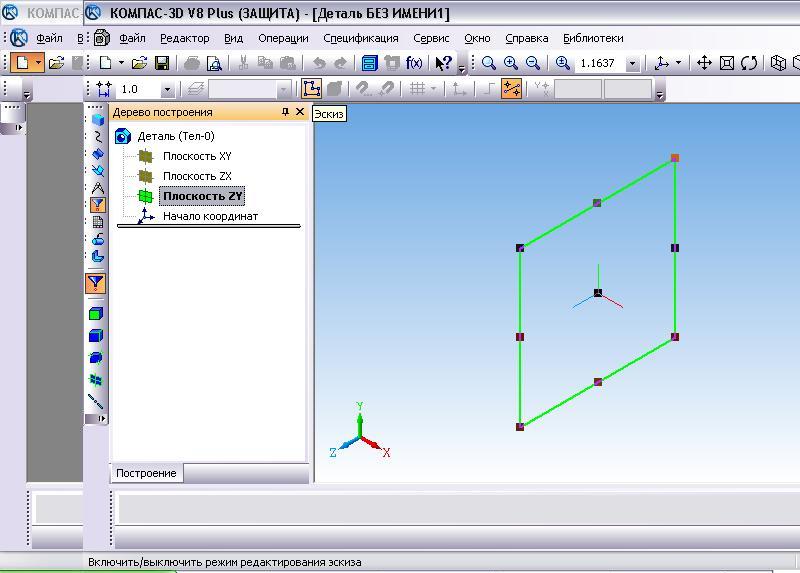Select Плоскость XY in the build tree

click(x=197, y=156)
